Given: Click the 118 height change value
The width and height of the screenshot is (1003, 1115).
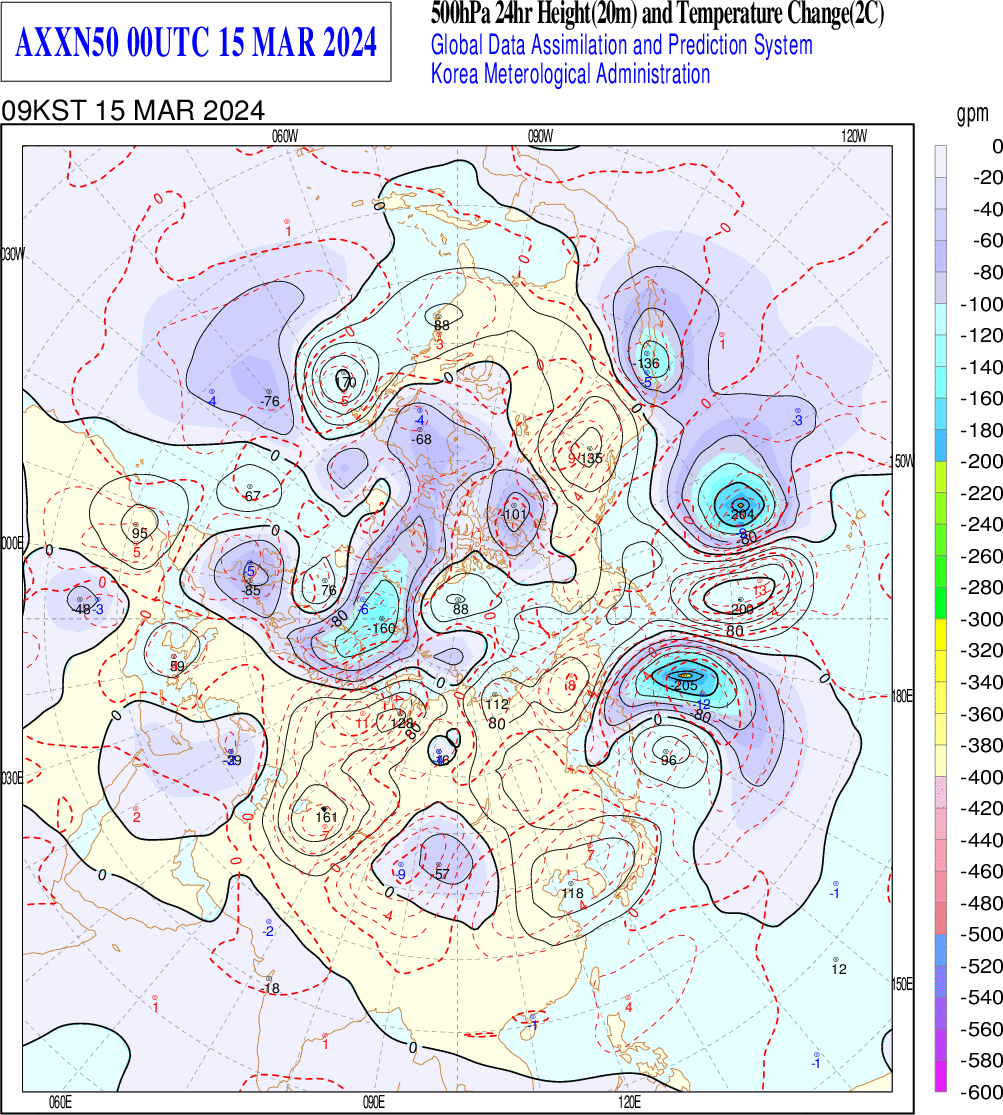Looking at the screenshot, I should (573, 893).
